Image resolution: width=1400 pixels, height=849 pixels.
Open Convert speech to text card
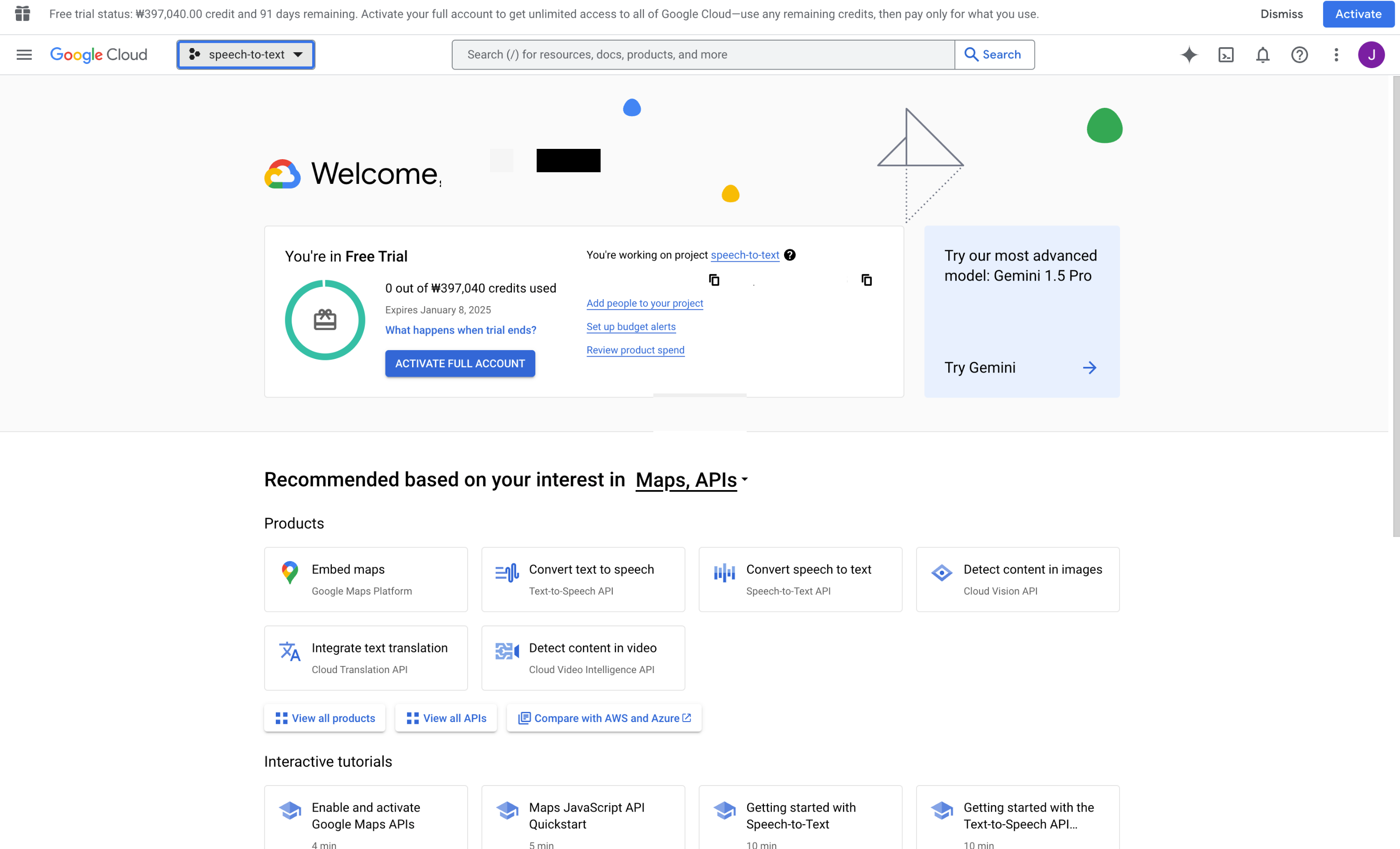tap(800, 580)
